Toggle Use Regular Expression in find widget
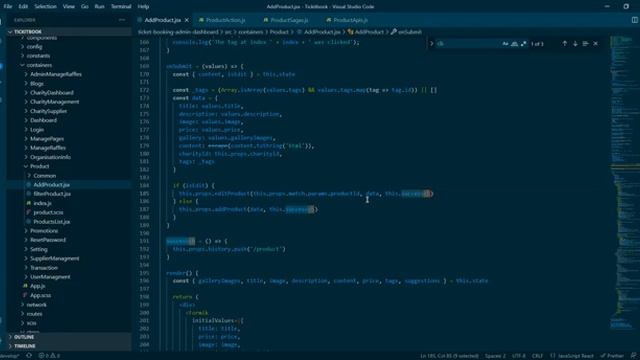The width and height of the screenshot is (640, 360). click(x=524, y=44)
